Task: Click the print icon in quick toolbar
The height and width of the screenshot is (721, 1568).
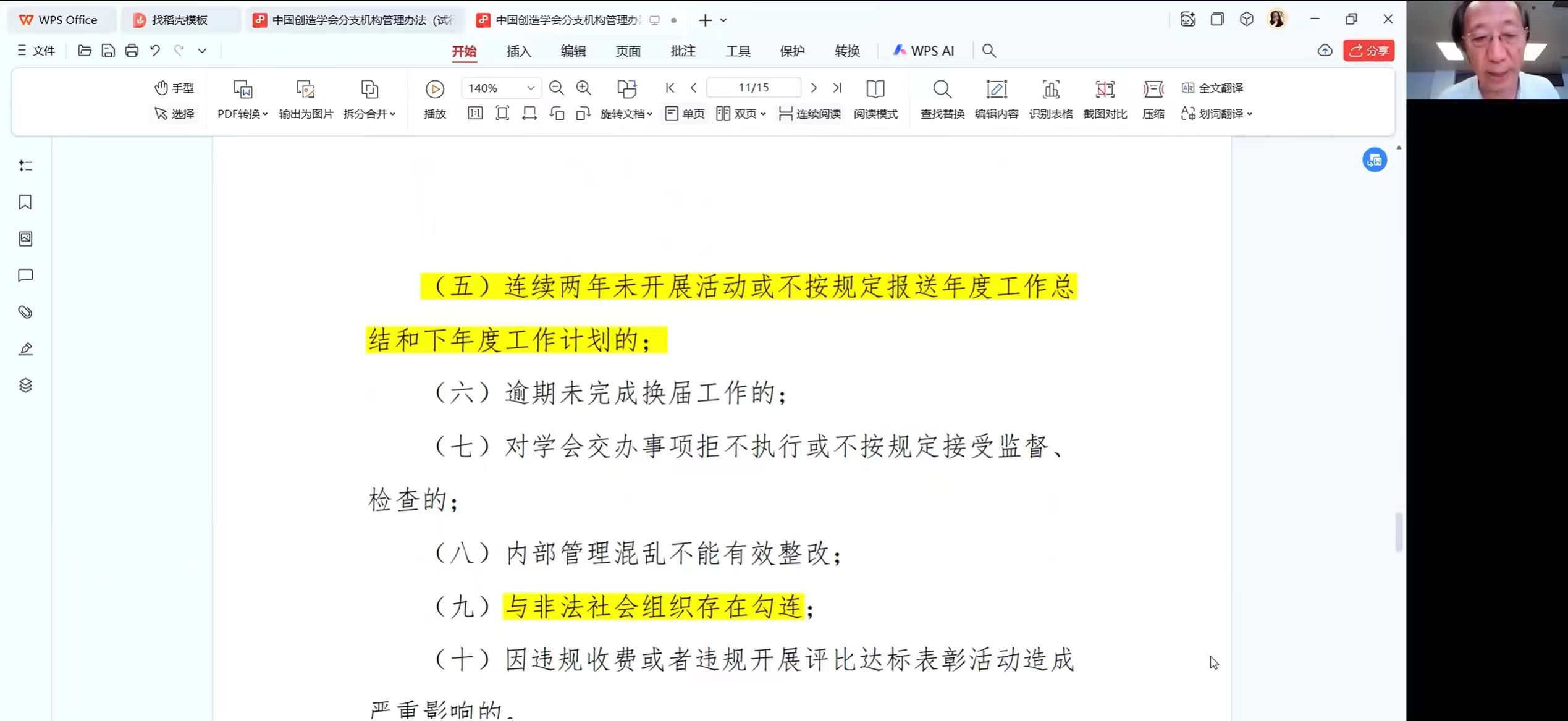Action: point(132,51)
